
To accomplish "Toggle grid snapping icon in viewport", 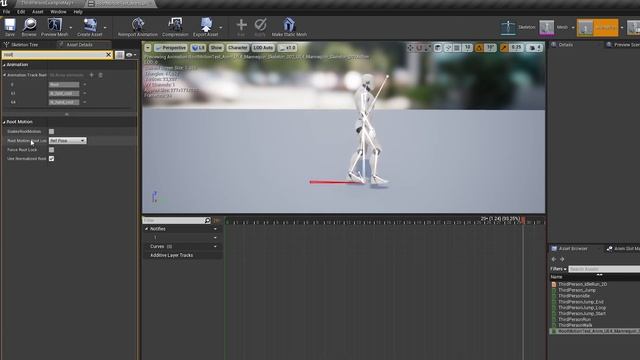I will tap(457, 48).
